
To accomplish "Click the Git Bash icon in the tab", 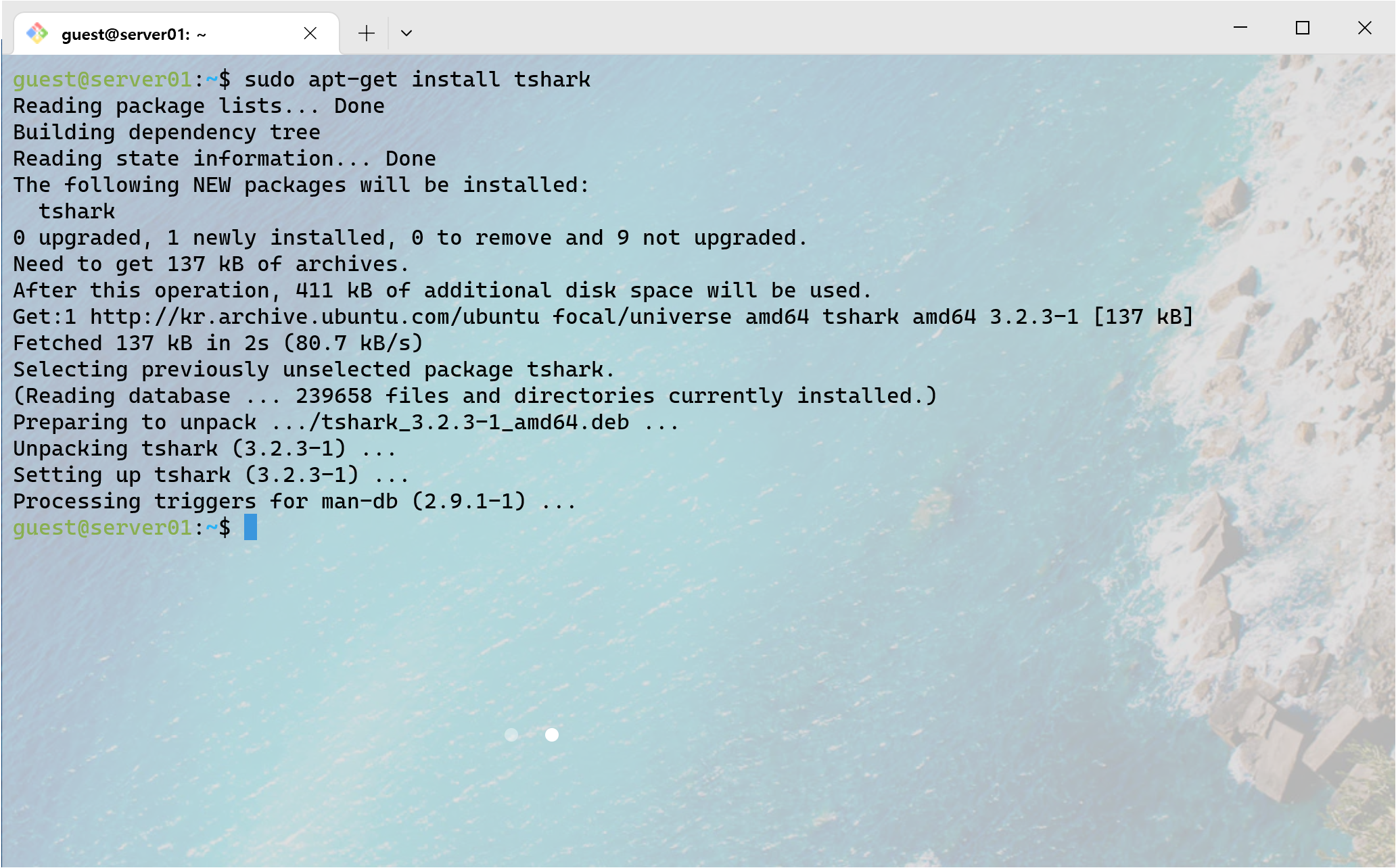I will (37, 33).
